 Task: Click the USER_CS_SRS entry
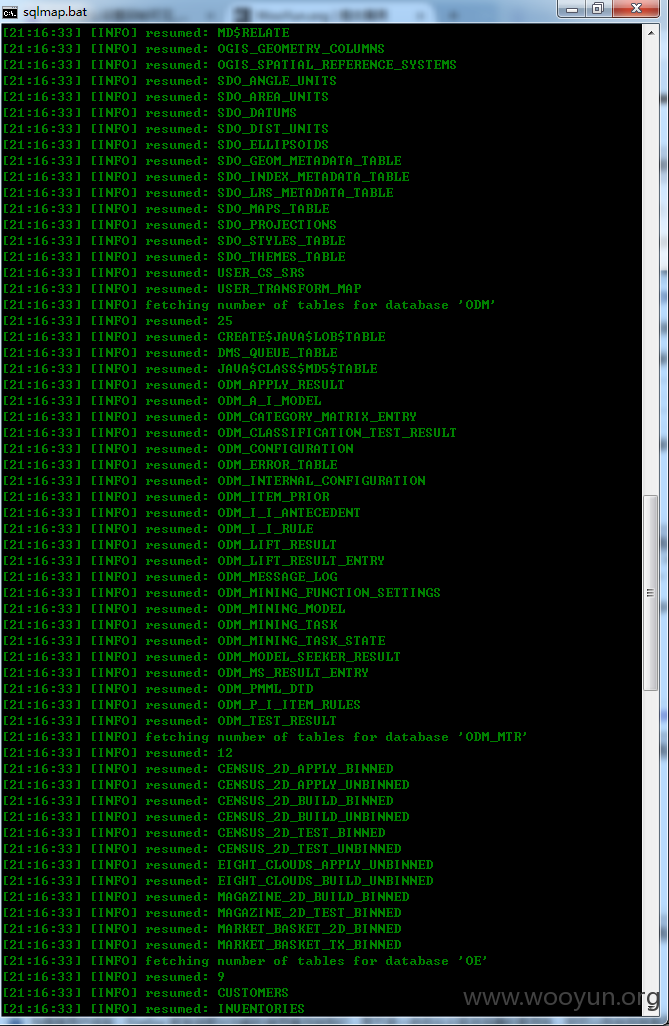pyautogui.click(x=261, y=273)
